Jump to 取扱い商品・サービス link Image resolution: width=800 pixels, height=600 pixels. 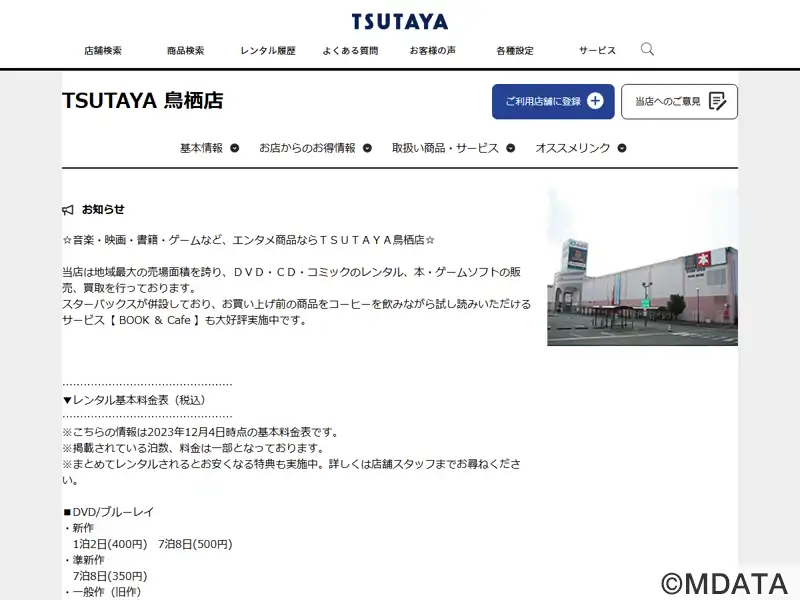445,148
